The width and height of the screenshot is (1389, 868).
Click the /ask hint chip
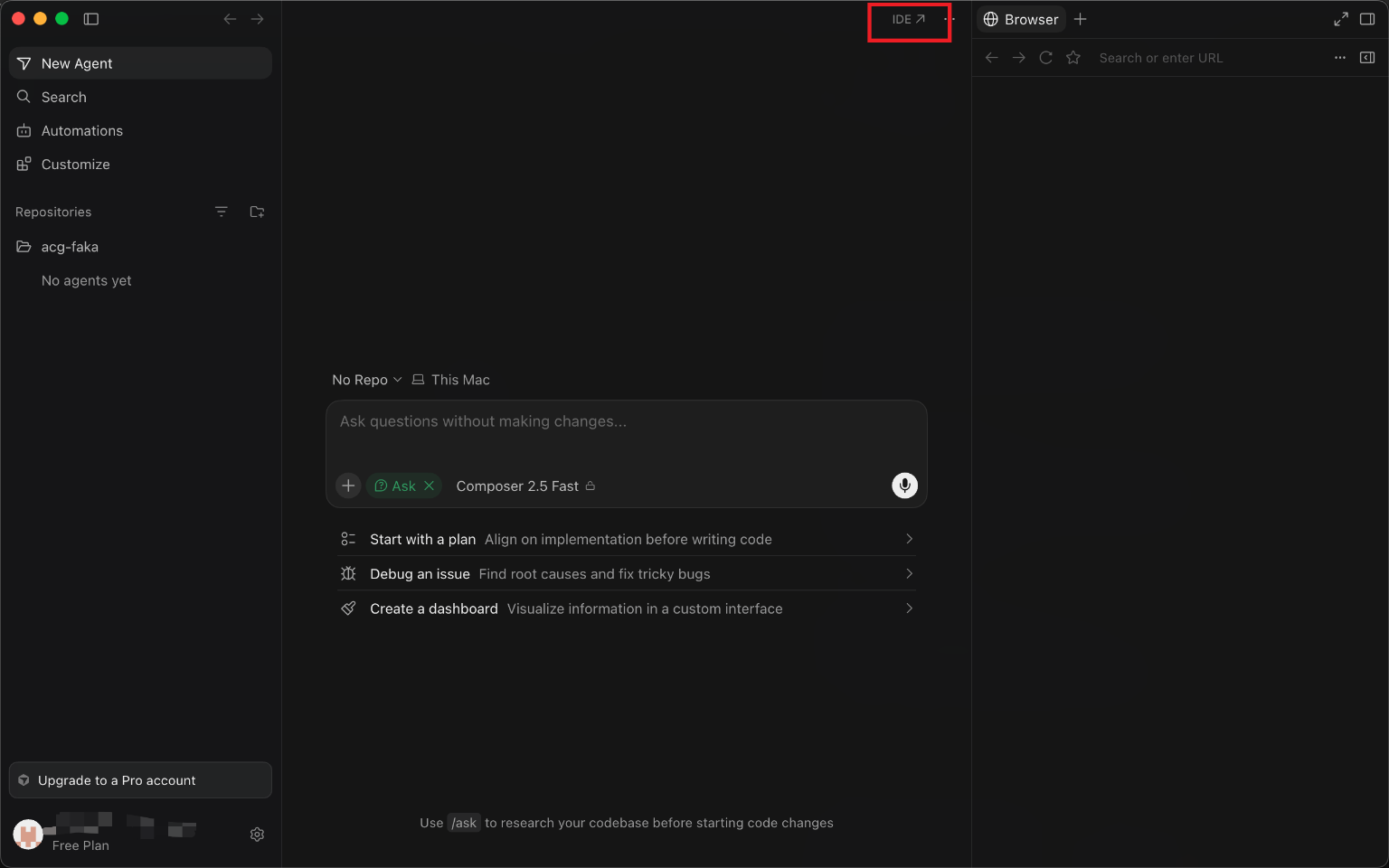pyautogui.click(x=464, y=823)
